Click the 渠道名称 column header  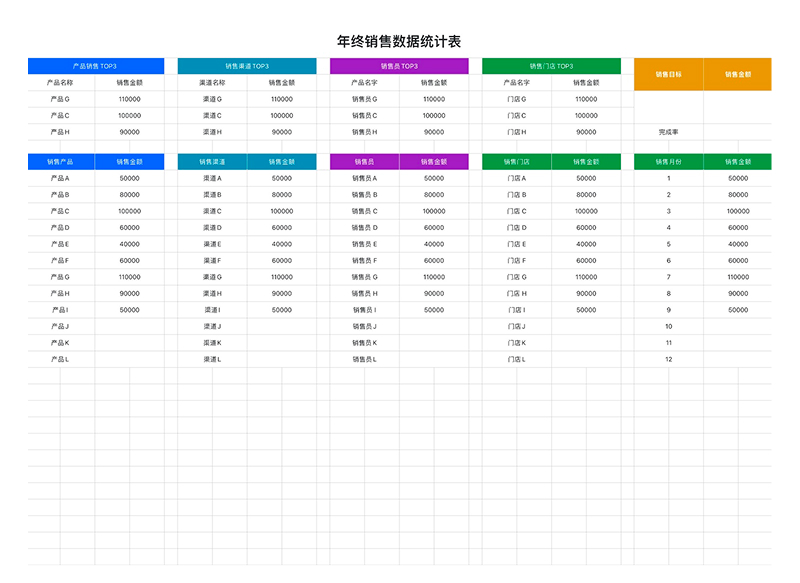point(212,83)
